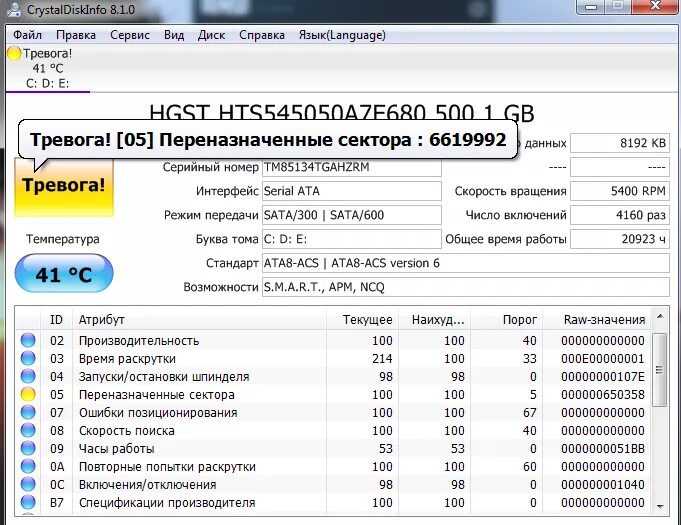Click the yellow Тревога! health status button
The image size is (681, 525).
pyautogui.click(x=64, y=186)
